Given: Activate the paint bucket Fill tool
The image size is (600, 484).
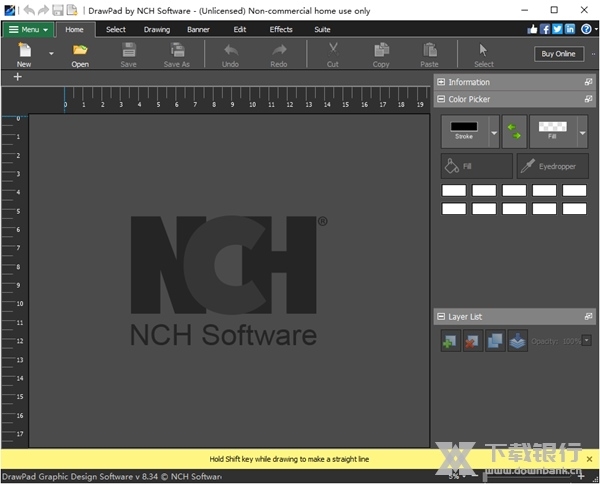Looking at the screenshot, I should (x=476, y=166).
